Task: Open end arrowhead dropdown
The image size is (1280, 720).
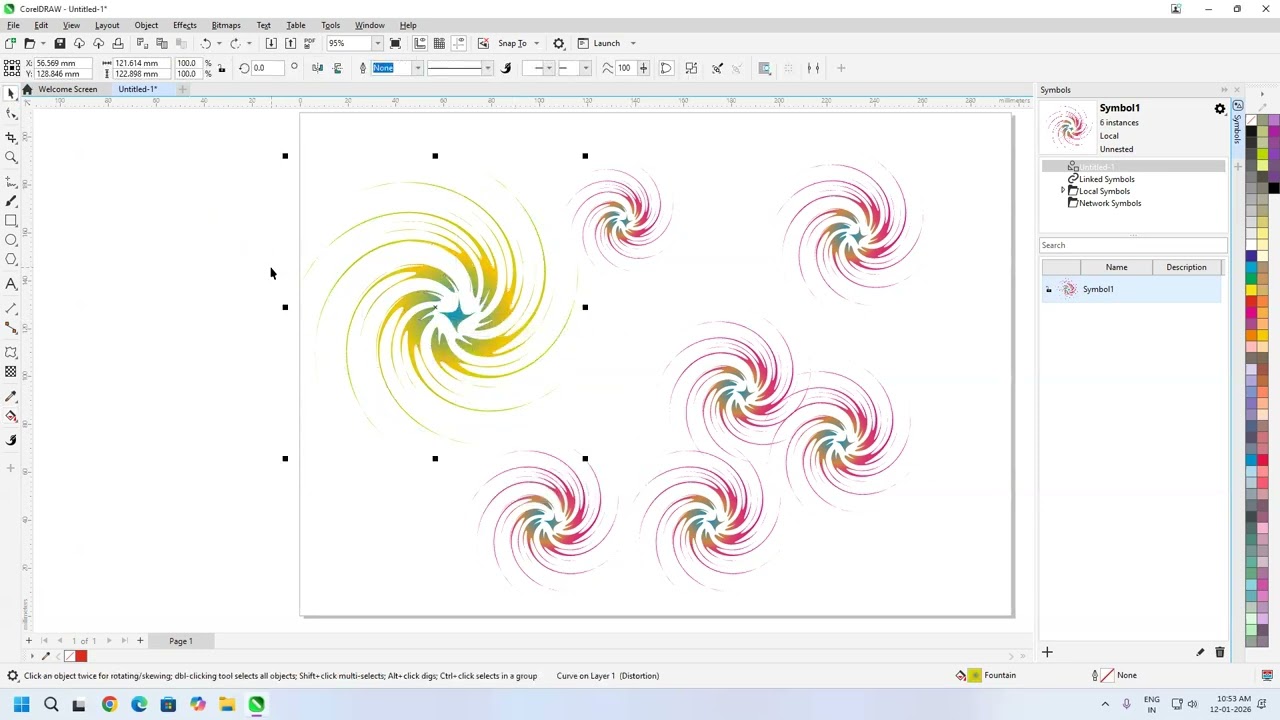Action: (585, 68)
